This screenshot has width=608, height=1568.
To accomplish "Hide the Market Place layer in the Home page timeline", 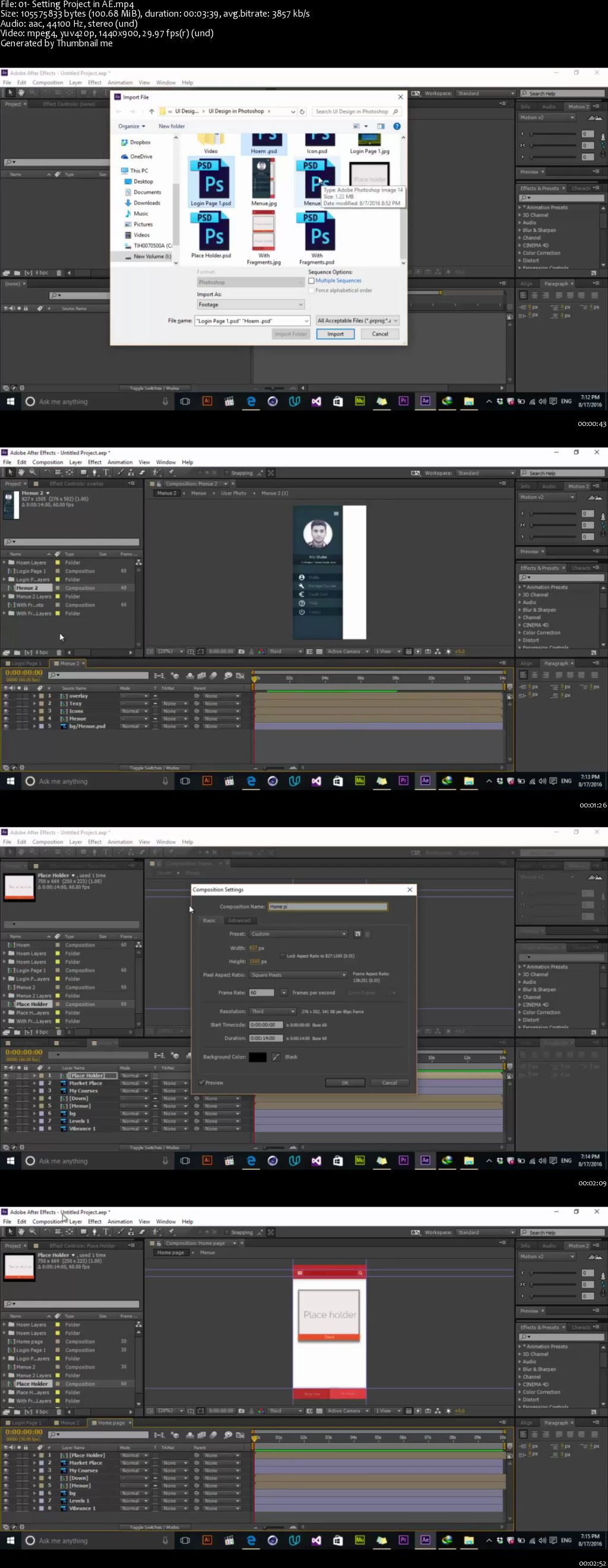I will point(6,1463).
